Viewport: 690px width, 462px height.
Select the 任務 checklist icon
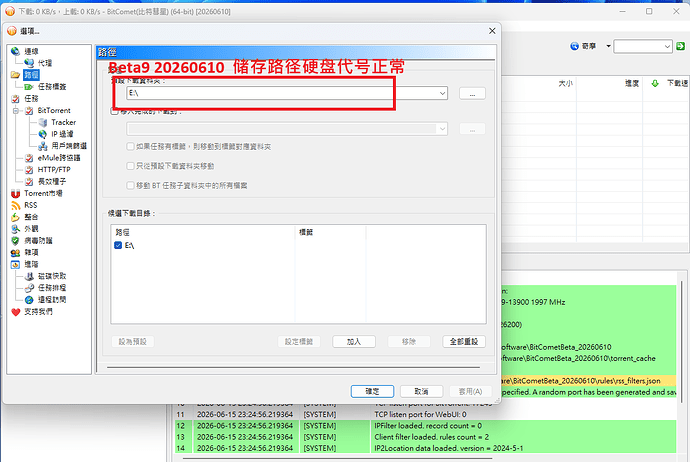tap(15, 99)
